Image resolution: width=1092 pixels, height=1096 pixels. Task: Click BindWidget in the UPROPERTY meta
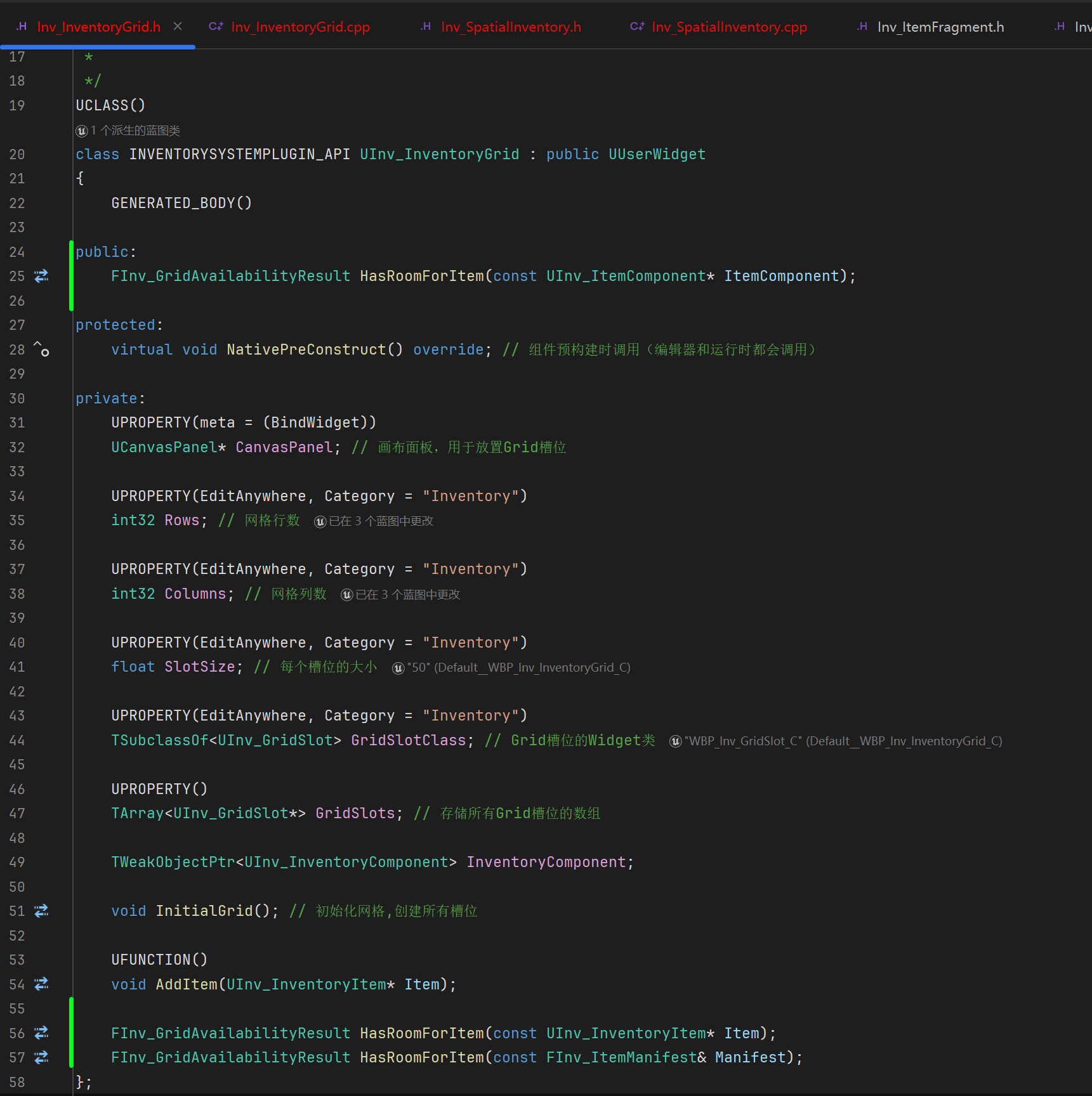(315, 422)
